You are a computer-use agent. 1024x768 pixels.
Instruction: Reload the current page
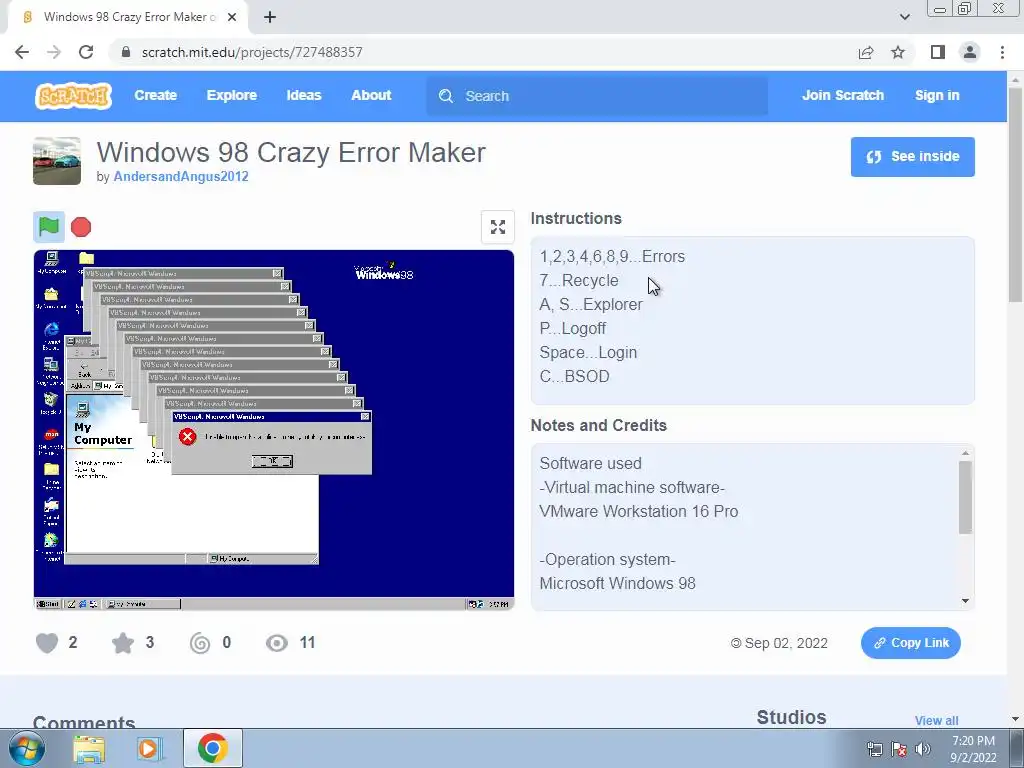click(x=86, y=52)
